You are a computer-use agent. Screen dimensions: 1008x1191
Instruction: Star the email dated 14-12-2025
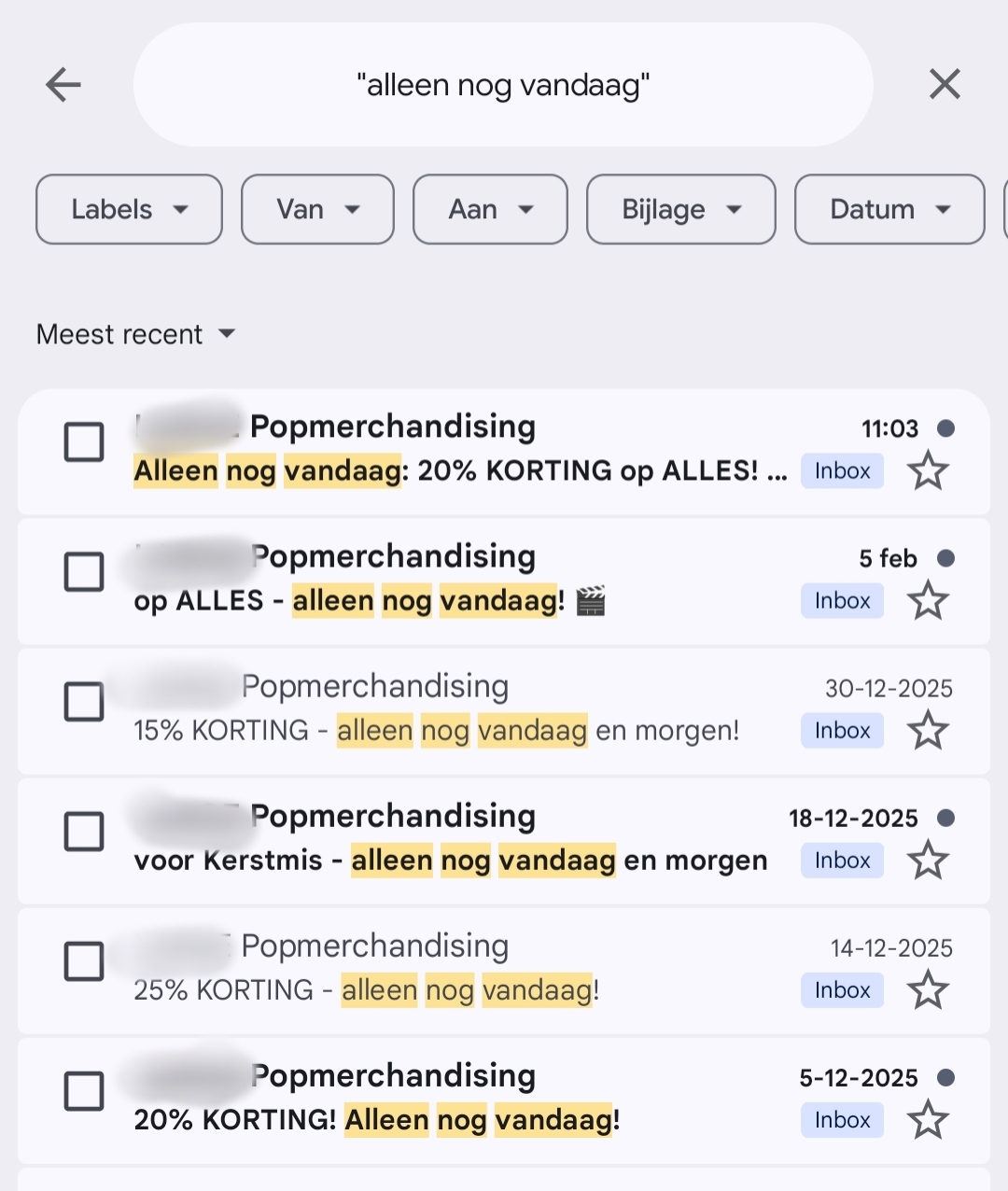coord(928,990)
